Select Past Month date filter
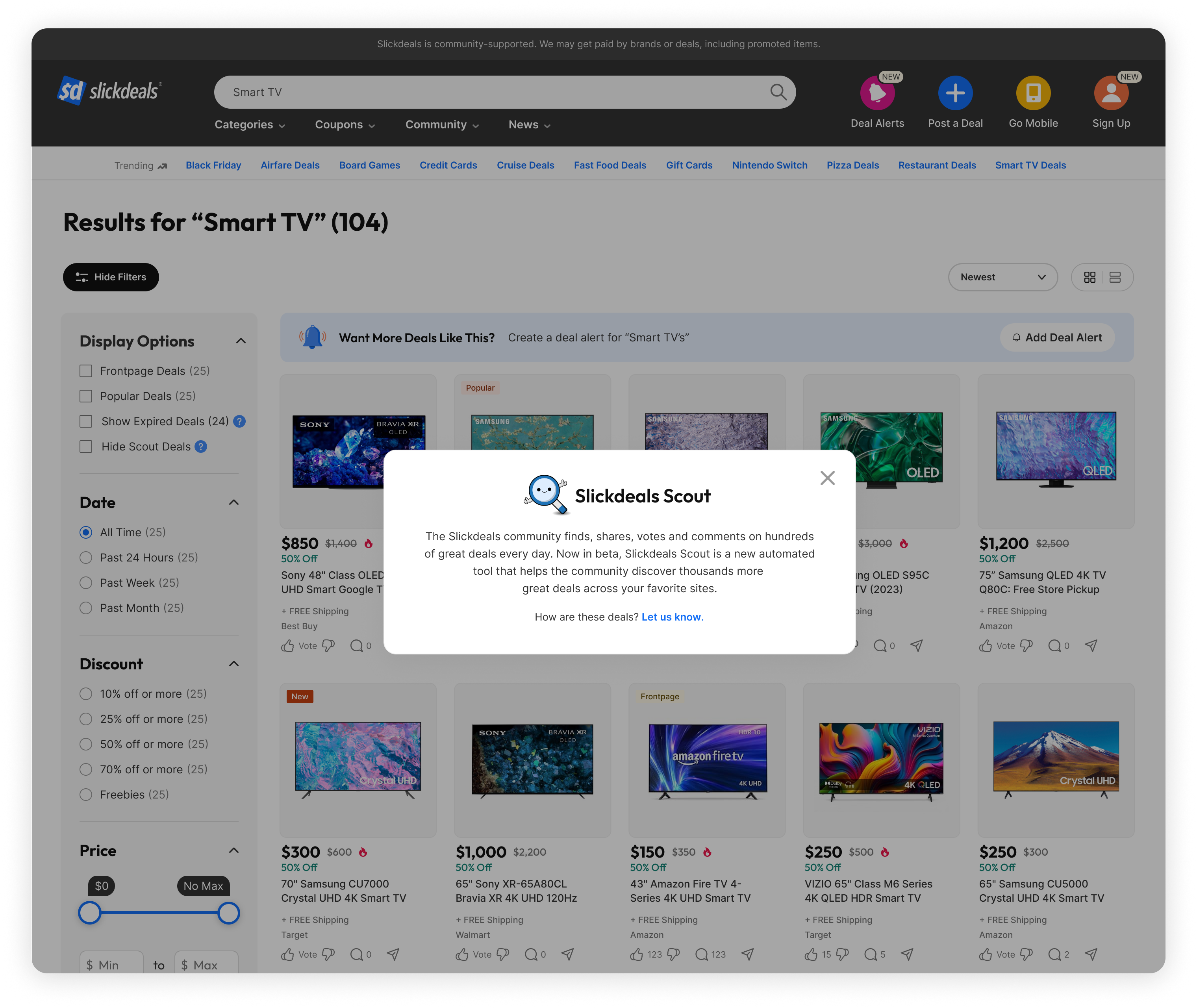 tap(86, 608)
